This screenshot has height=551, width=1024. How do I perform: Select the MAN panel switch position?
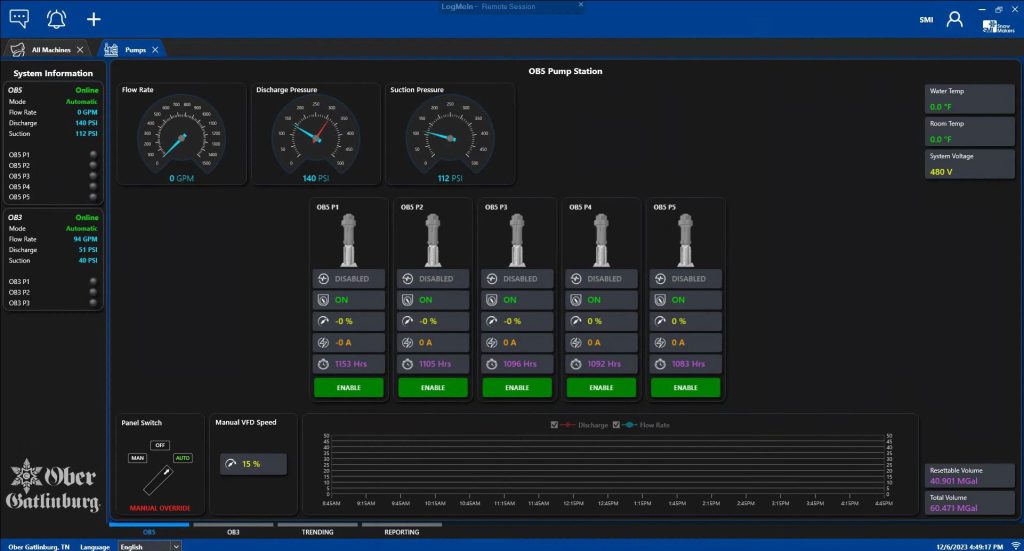137,458
